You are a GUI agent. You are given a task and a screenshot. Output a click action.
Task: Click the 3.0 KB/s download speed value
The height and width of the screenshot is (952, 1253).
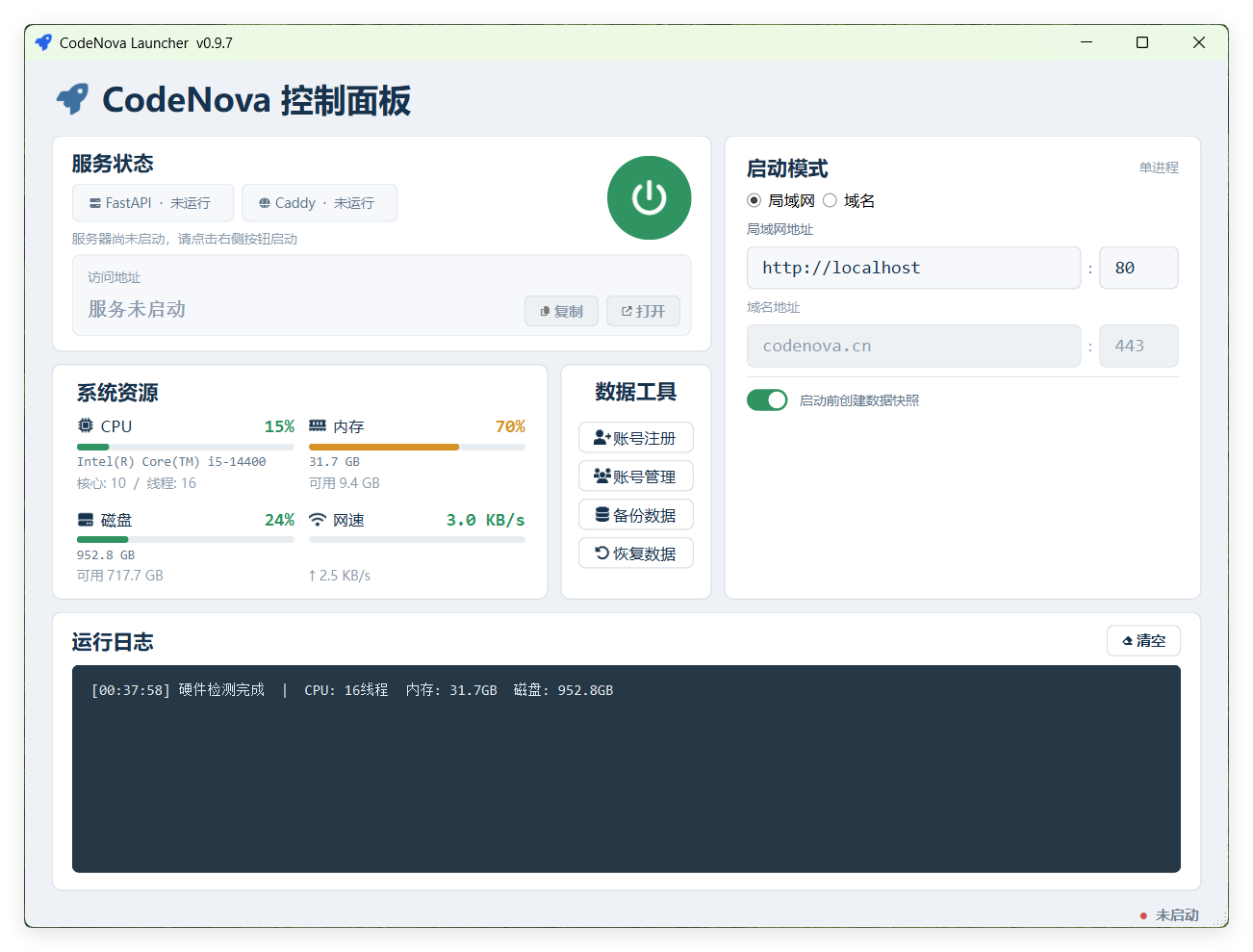(485, 520)
